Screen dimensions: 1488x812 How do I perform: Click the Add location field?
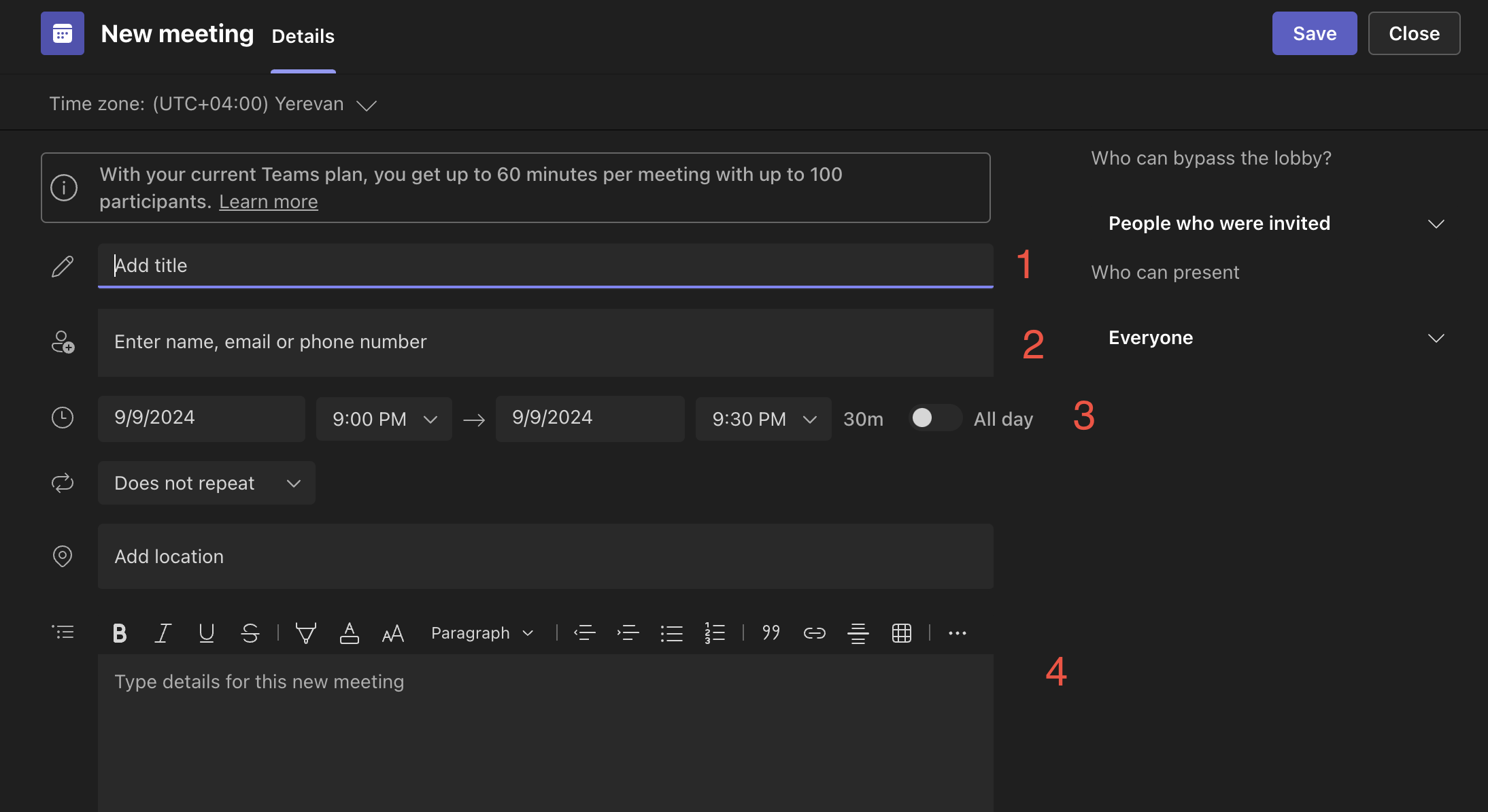coord(544,556)
